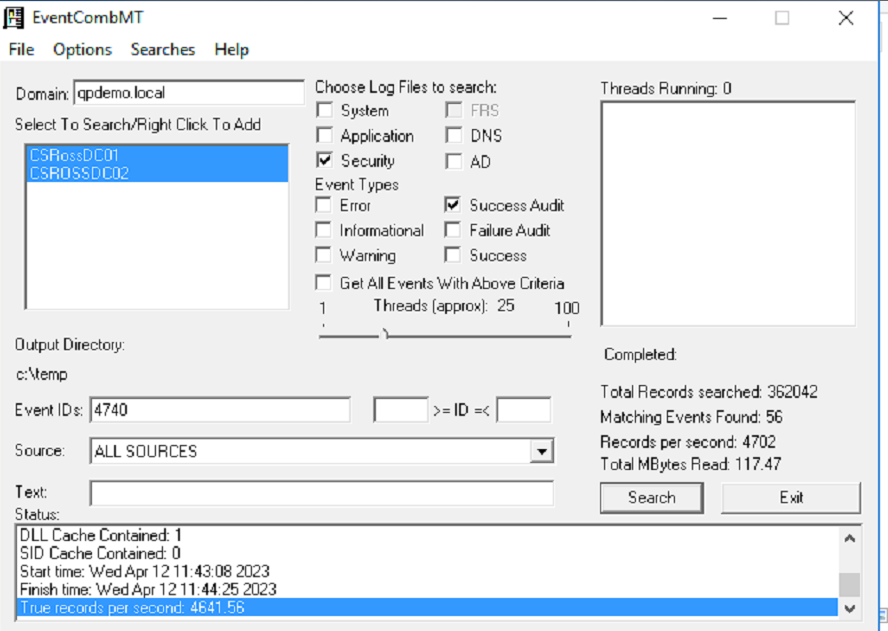
Task: Click the EventCombMT app icon in title bar
Action: coord(14,18)
